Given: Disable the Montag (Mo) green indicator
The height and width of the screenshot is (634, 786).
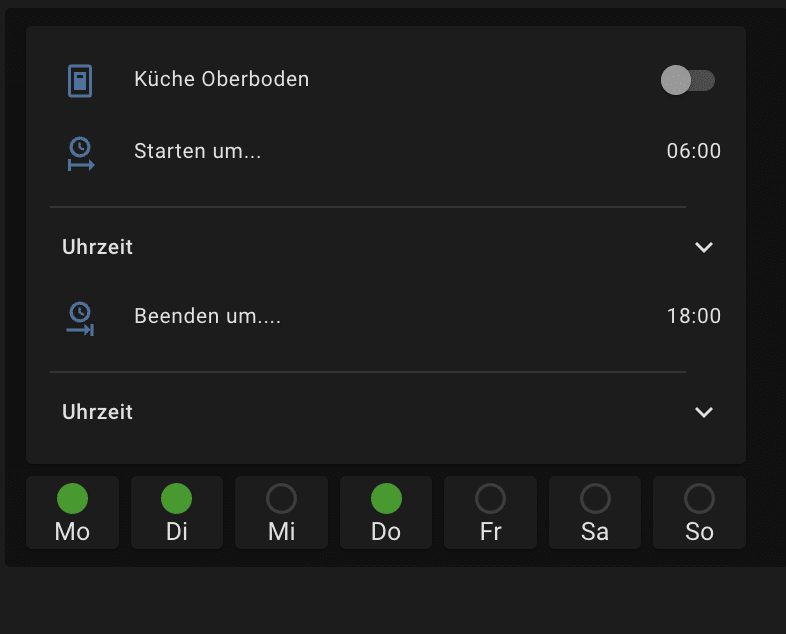Looking at the screenshot, I should click(x=72, y=498).
